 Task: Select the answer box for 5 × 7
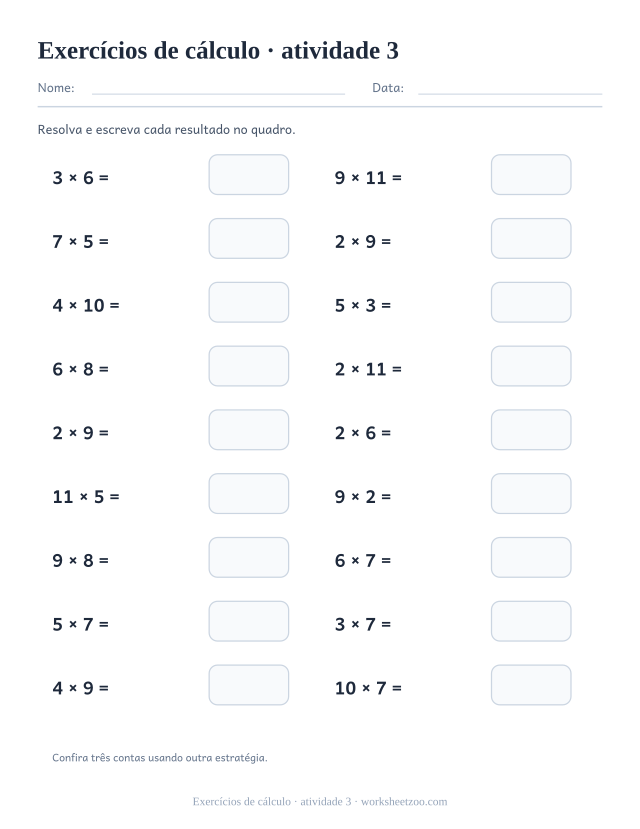249,621
